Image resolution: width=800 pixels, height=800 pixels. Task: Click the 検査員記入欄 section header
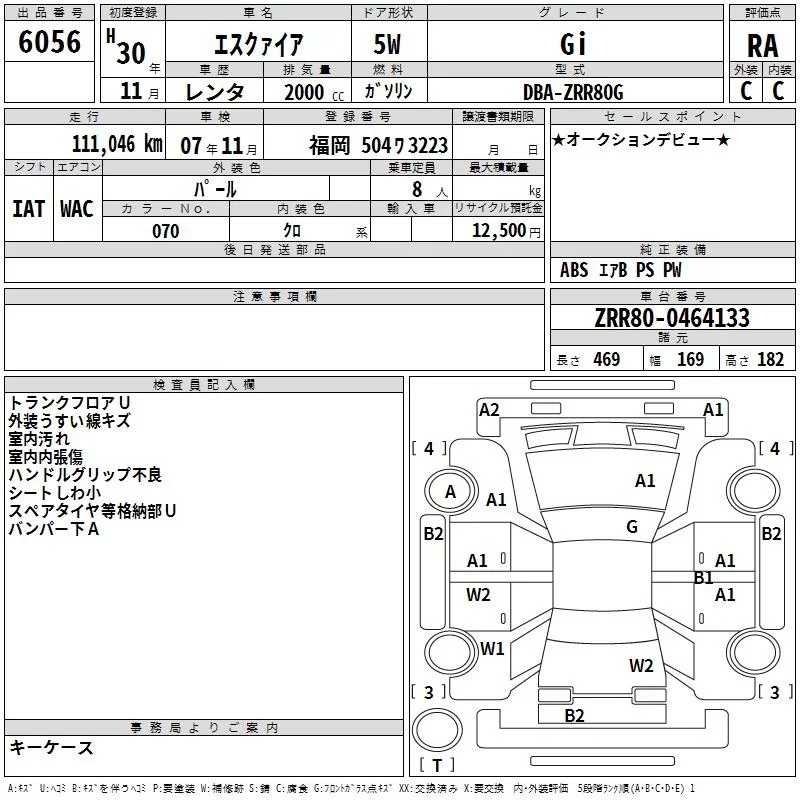click(x=204, y=385)
